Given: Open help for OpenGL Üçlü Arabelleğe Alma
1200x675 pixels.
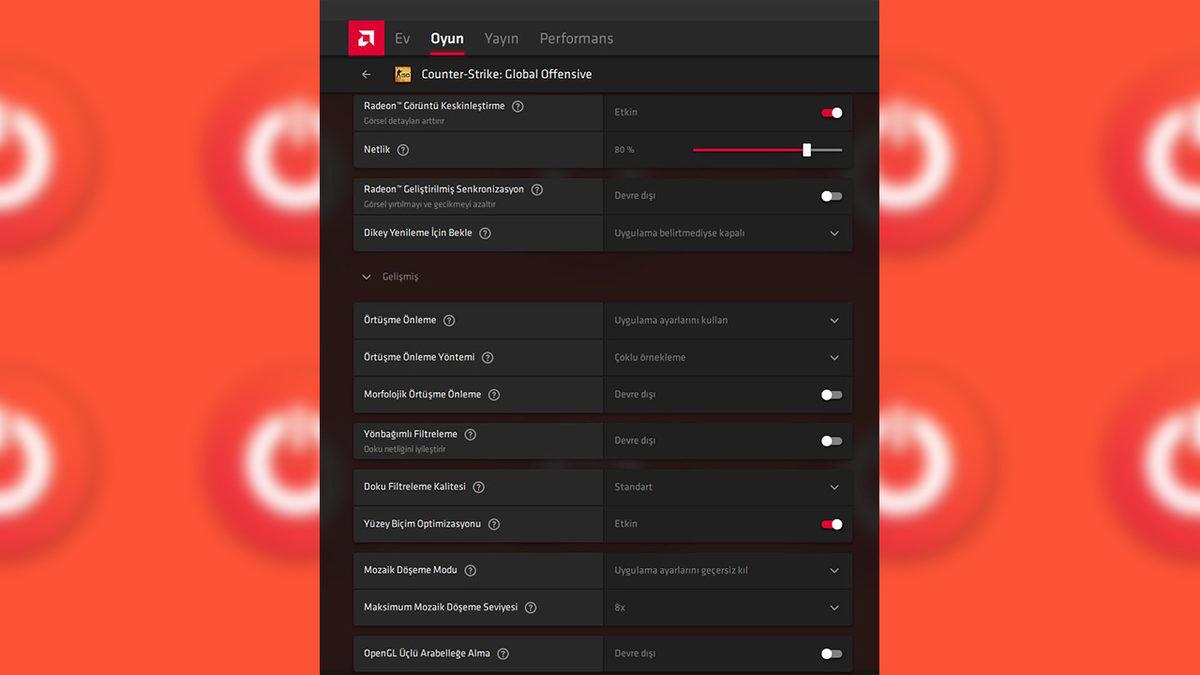Looking at the screenshot, I should pyautogui.click(x=502, y=653).
